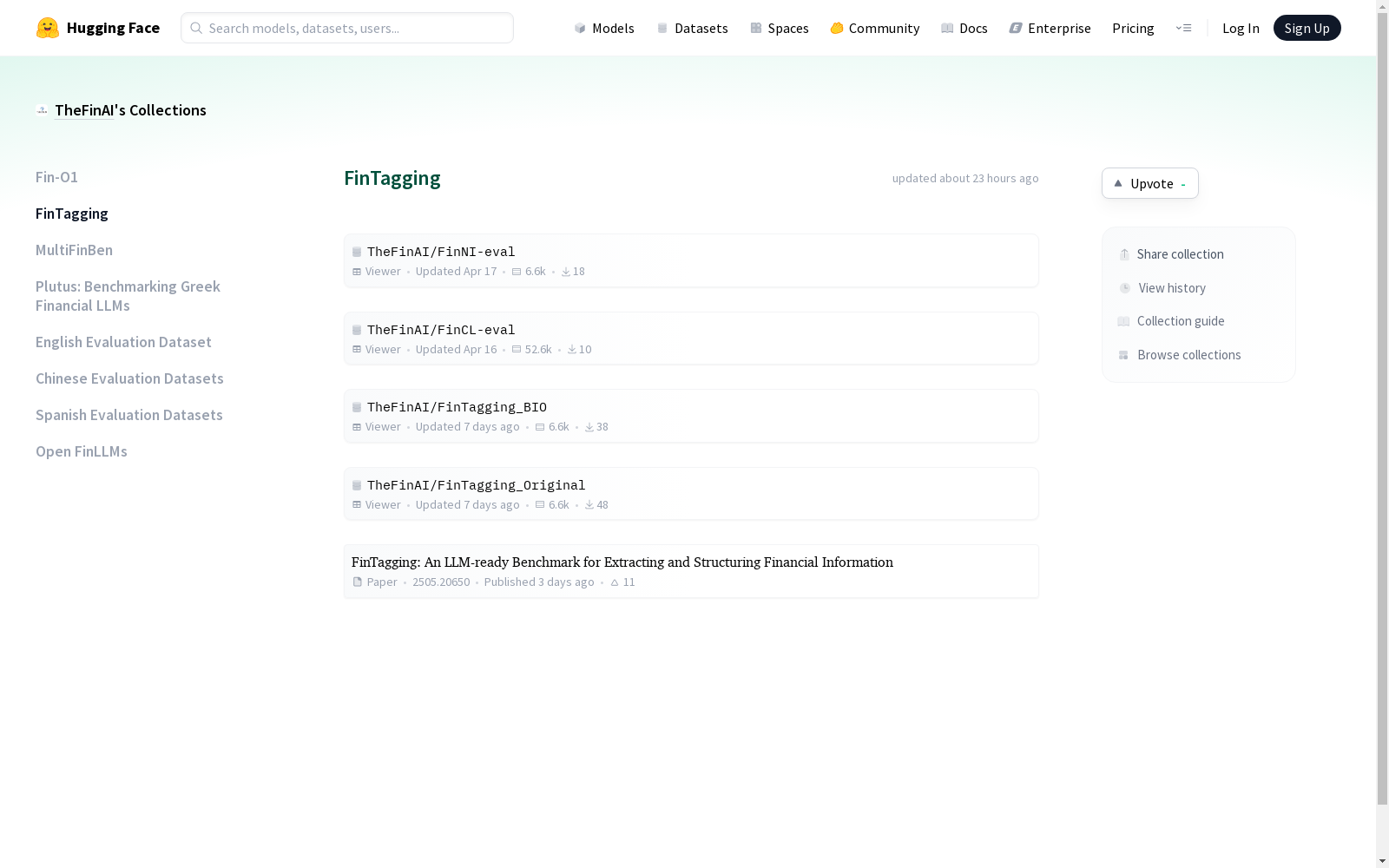Viewport: 1389px width, 868px height.
Task: Open English Evaluation Dataset collection
Action: (123, 342)
